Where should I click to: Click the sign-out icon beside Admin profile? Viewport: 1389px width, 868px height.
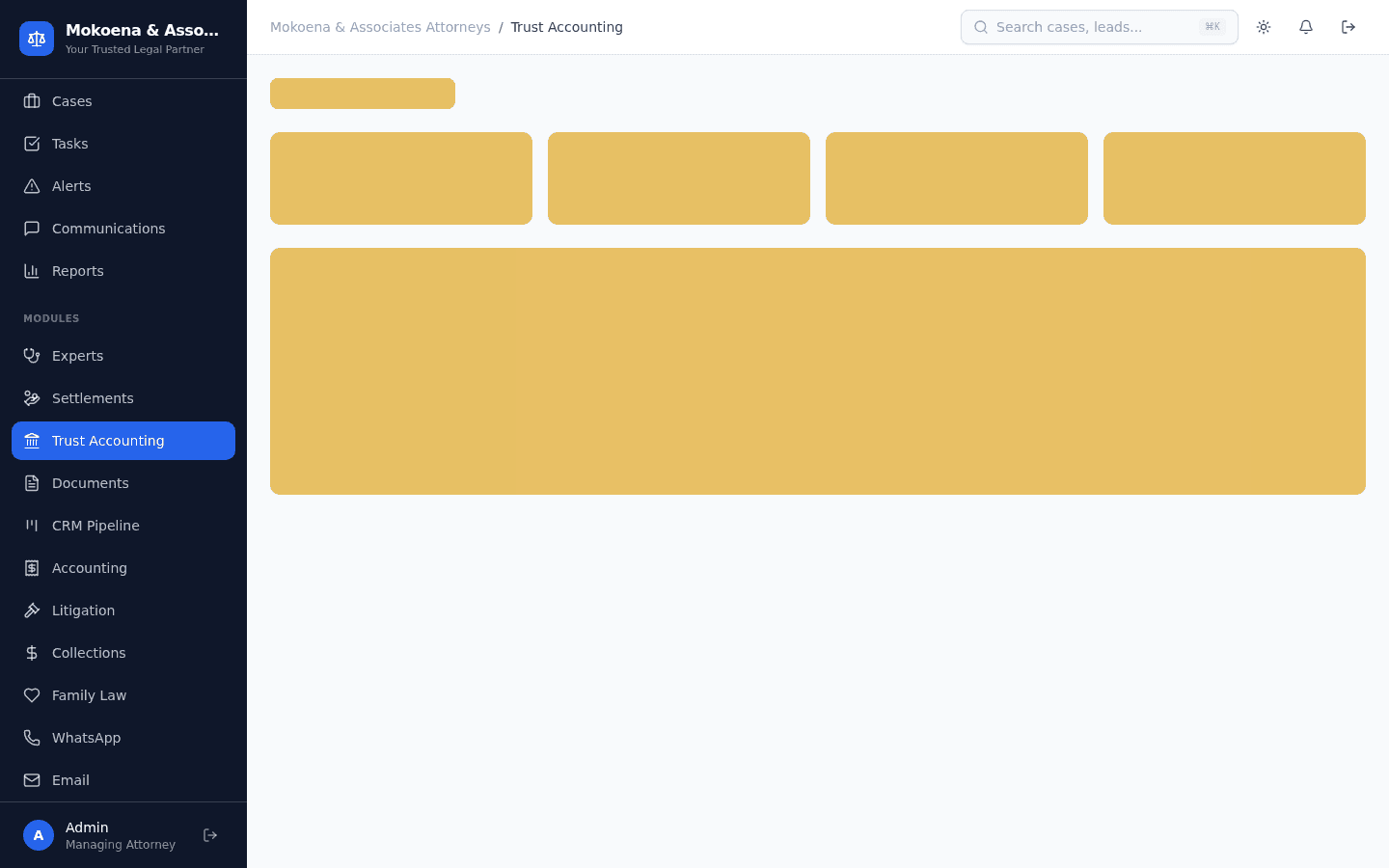[210, 835]
